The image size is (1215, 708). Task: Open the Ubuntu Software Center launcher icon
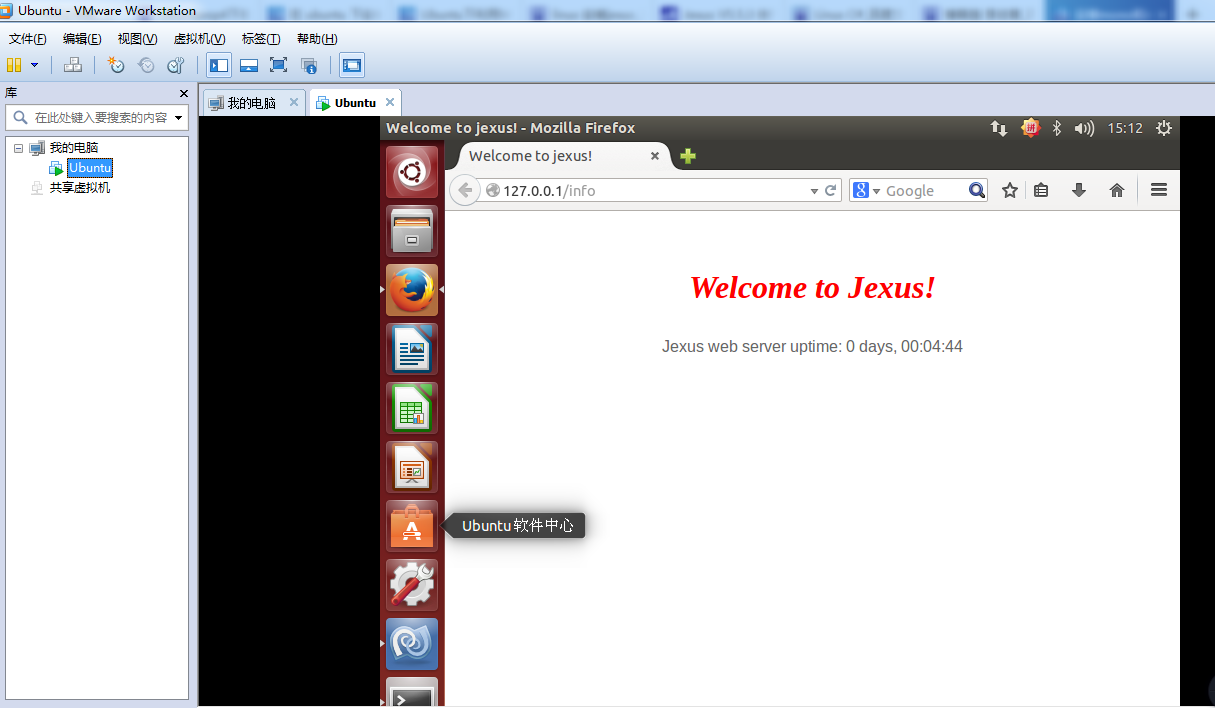412,526
